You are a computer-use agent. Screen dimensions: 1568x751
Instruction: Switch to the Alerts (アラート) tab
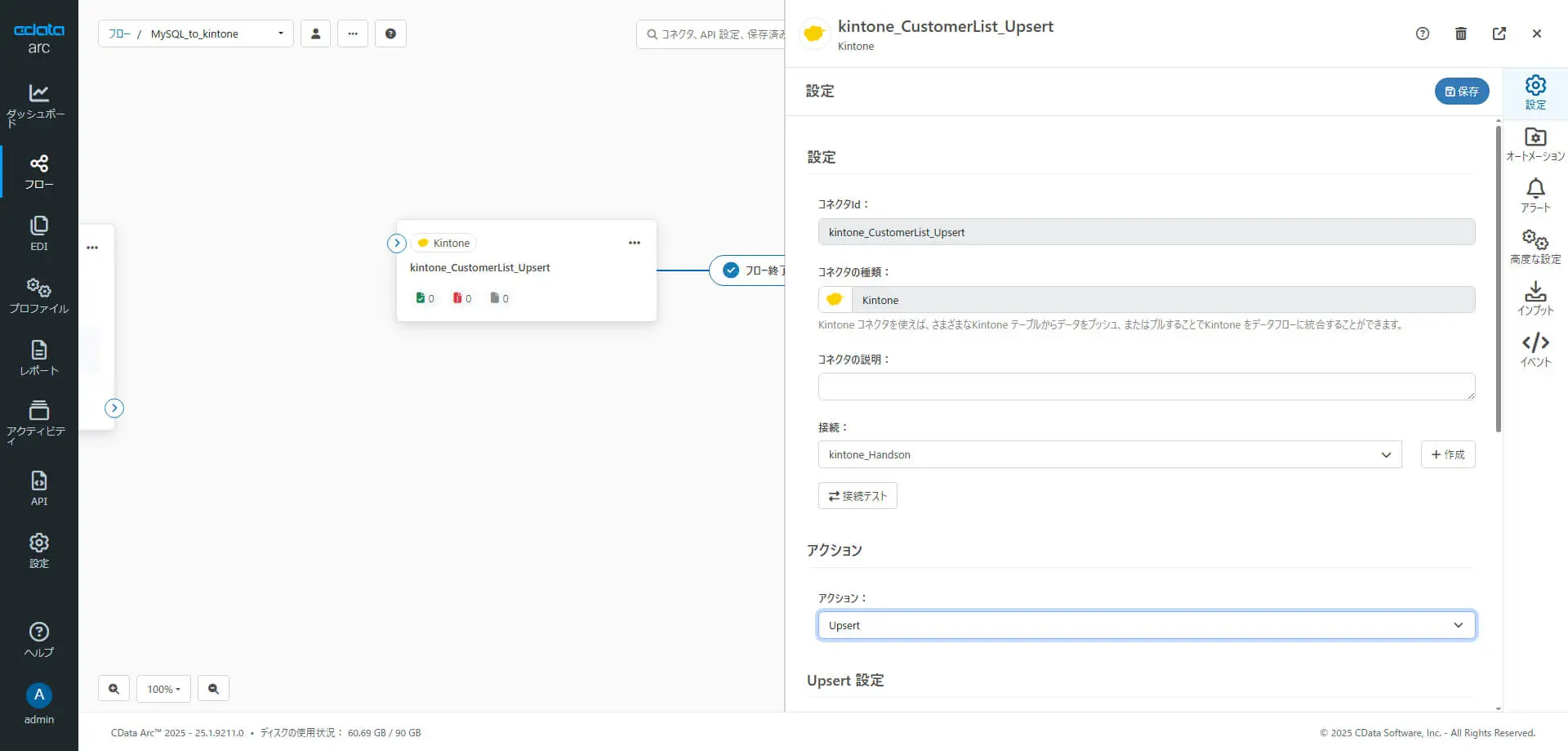click(x=1535, y=195)
